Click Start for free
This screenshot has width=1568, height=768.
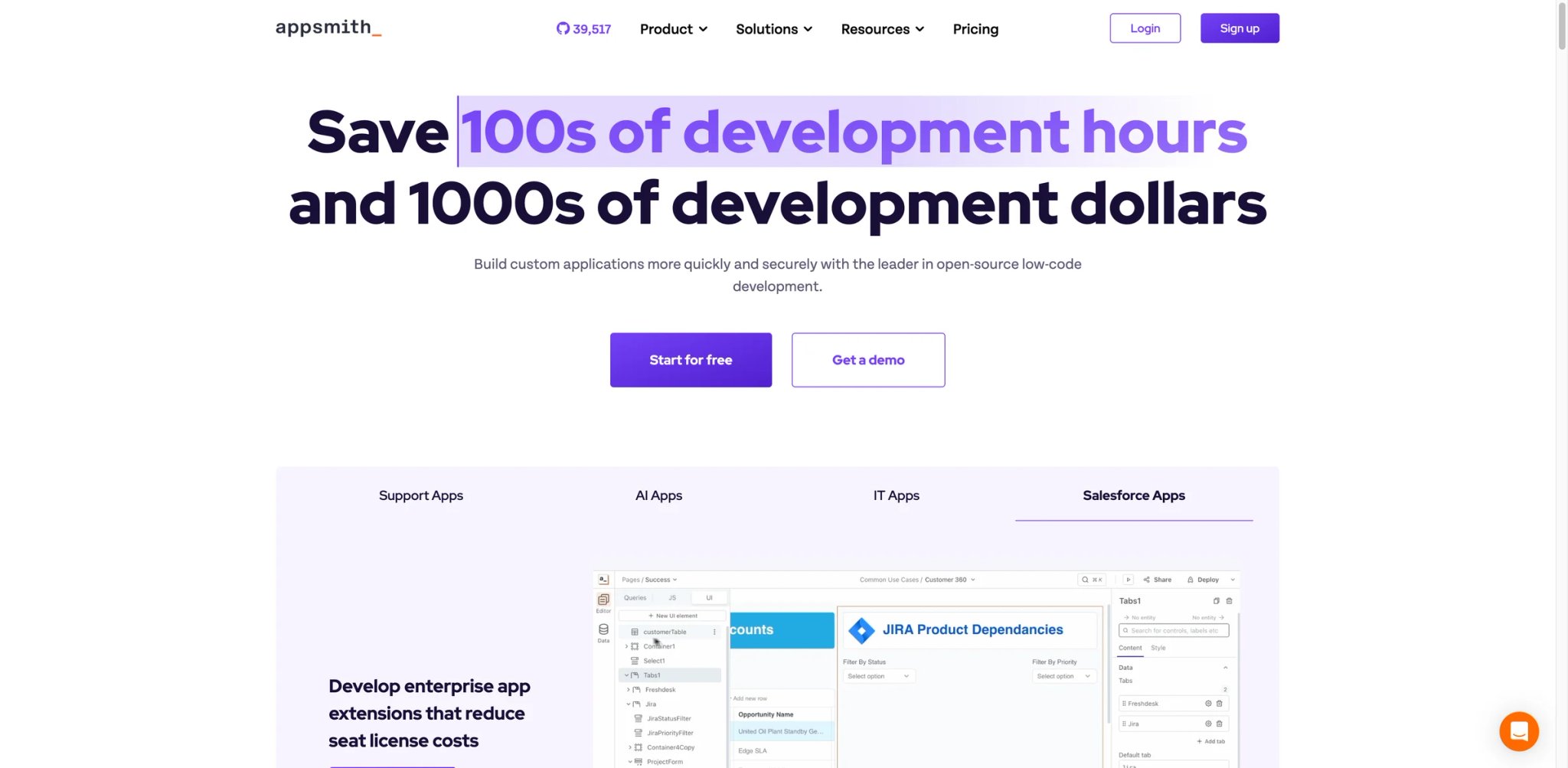pyautogui.click(x=691, y=360)
